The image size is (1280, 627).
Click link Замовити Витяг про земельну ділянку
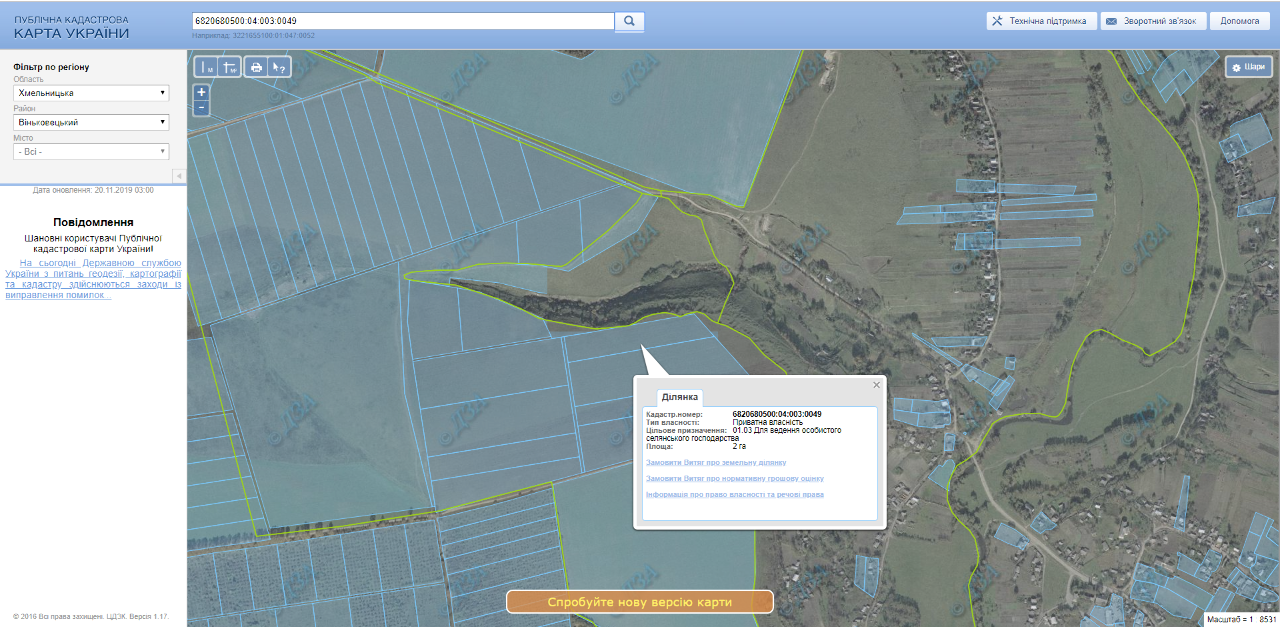pos(716,462)
